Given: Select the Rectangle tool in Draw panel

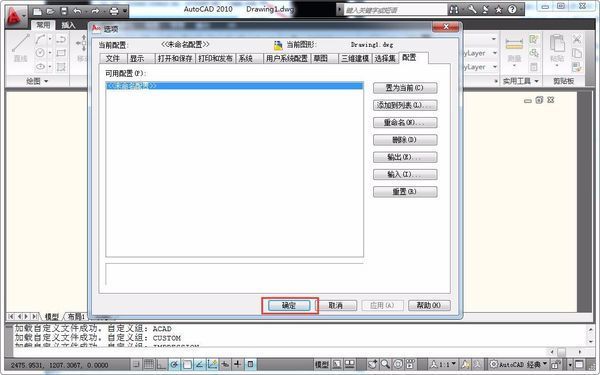Looking at the screenshot, I should 61,53.
